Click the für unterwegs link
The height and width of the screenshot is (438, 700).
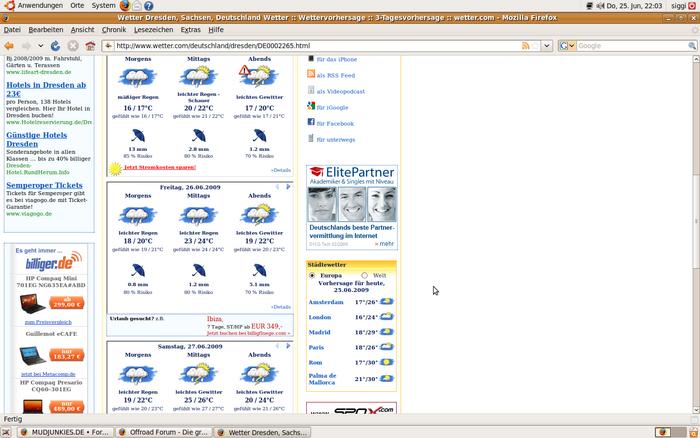click(336, 140)
